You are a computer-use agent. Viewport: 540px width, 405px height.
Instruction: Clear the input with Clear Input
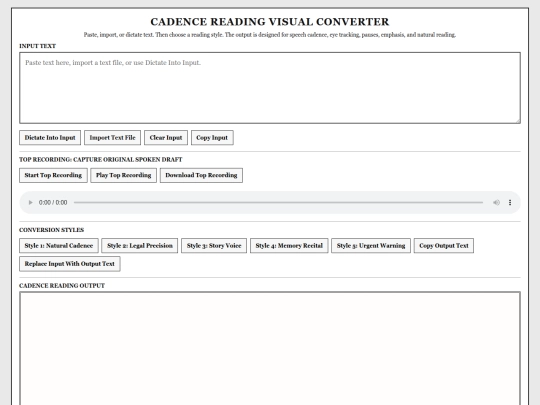(166, 138)
